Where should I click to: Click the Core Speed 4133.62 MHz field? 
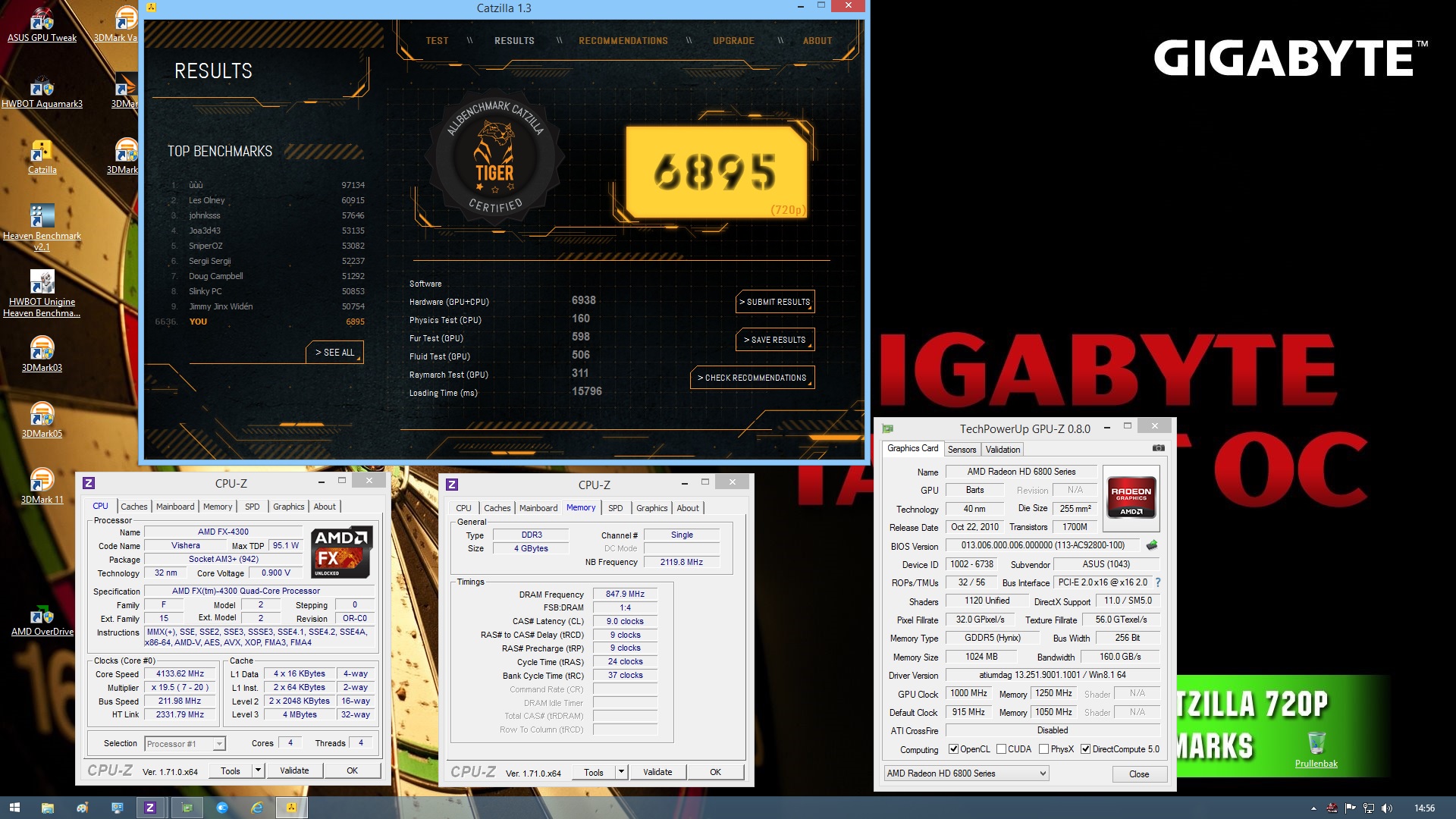(180, 673)
